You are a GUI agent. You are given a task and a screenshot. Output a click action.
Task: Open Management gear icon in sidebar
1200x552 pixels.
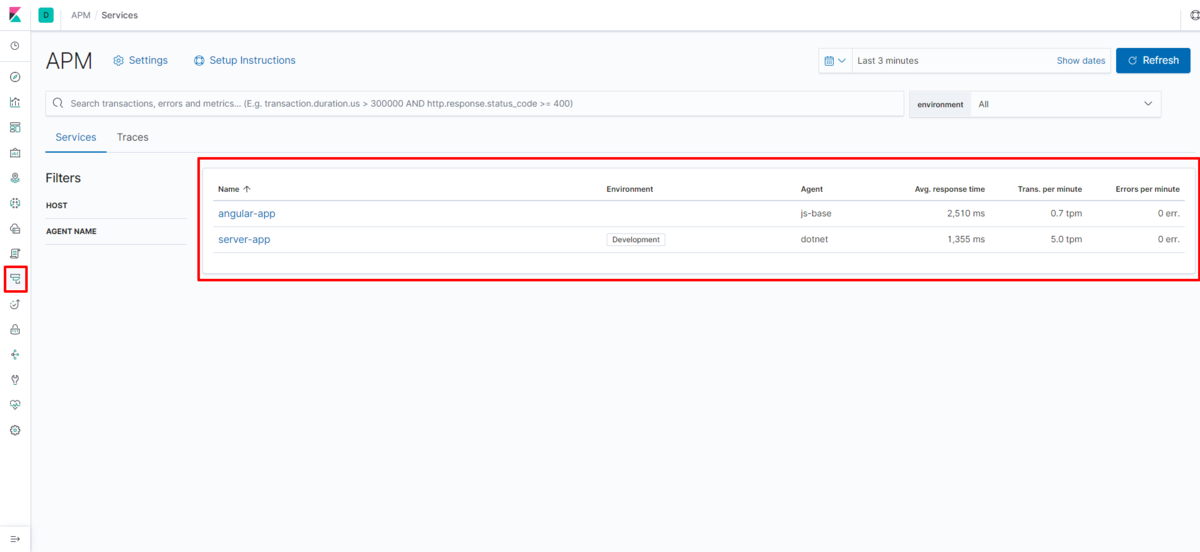pos(15,430)
